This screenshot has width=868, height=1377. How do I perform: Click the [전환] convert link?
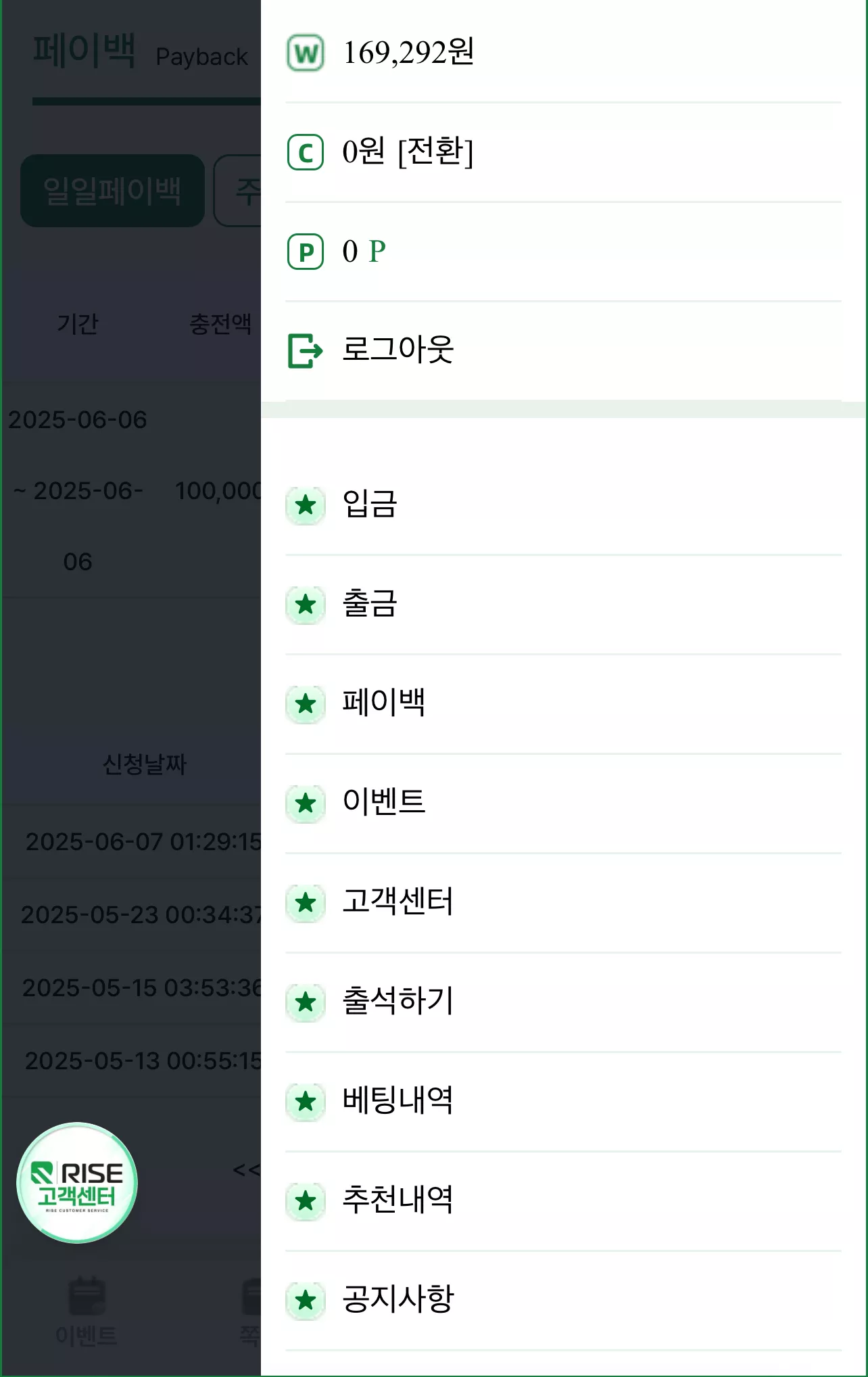pyautogui.click(x=436, y=151)
